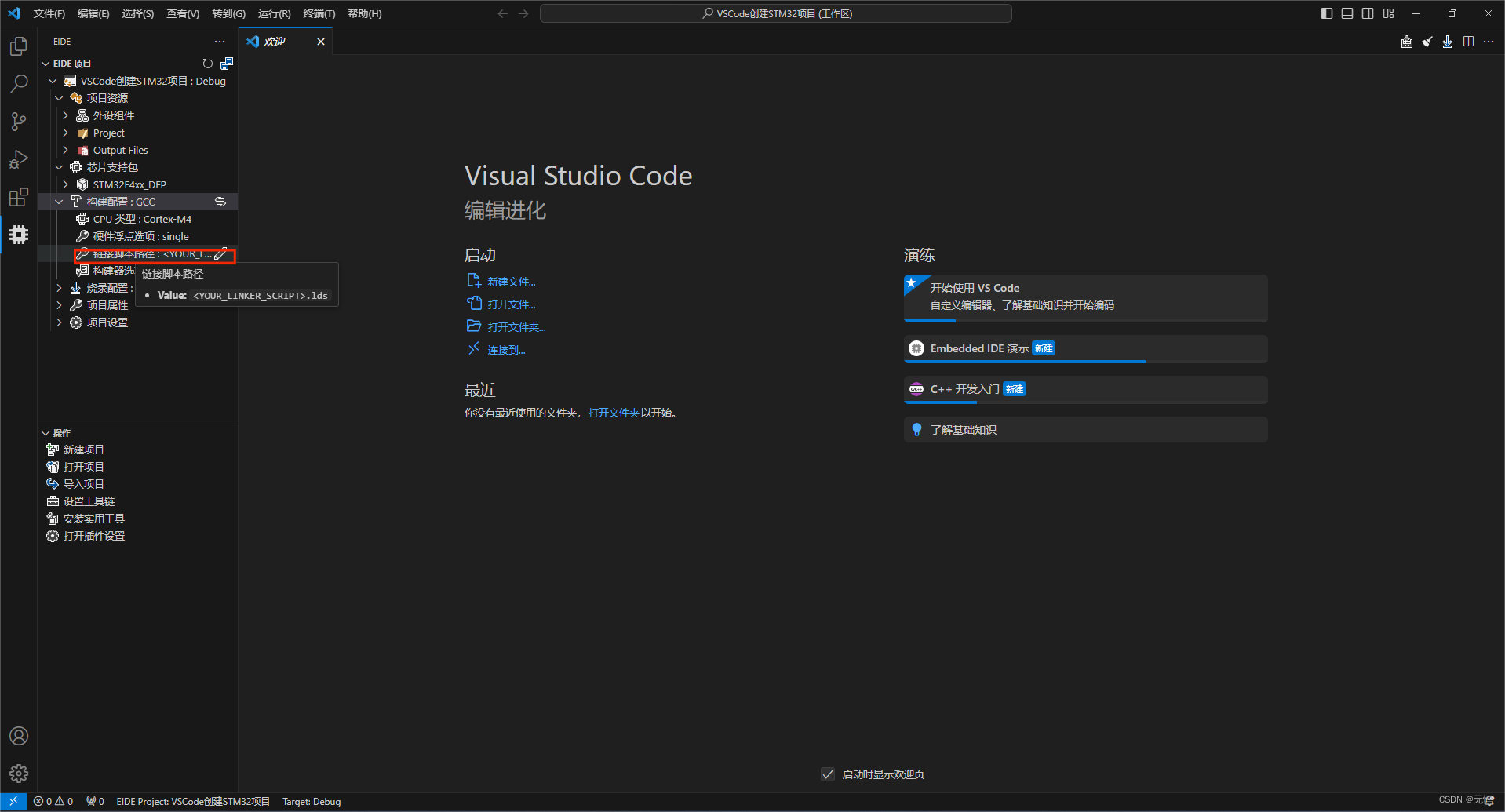Expand the Output Files node
This screenshot has height=812, width=1505.
point(65,150)
